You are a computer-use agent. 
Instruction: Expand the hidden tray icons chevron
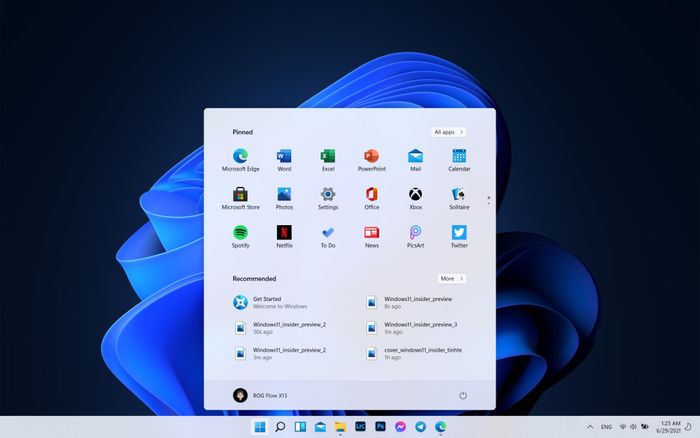(590, 427)
